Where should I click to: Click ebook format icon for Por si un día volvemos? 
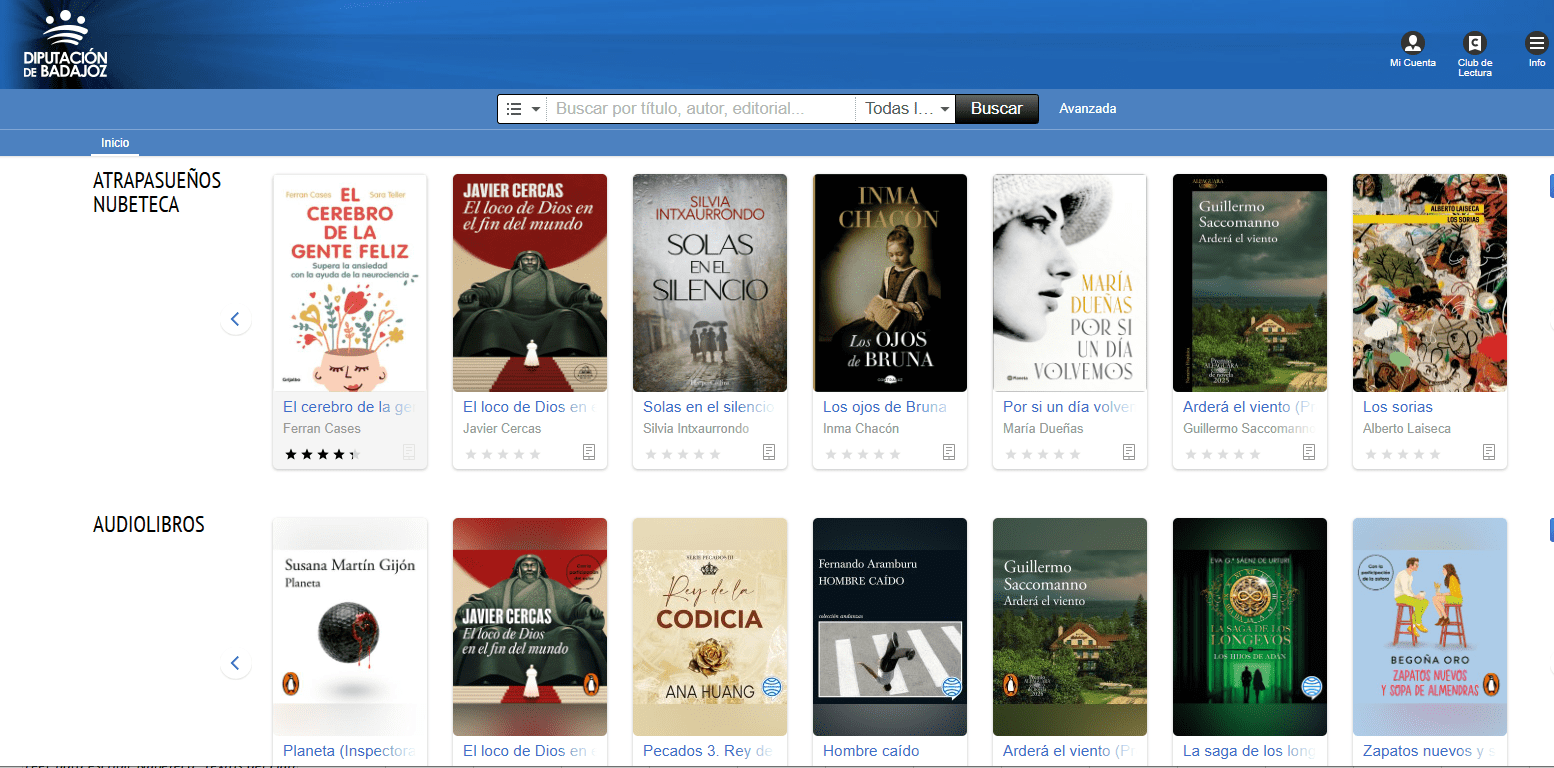(x=1129, y=452)
